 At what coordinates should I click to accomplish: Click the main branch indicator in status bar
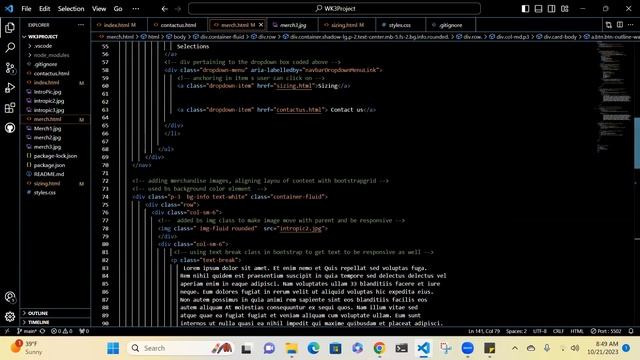[x=27, y=331]
